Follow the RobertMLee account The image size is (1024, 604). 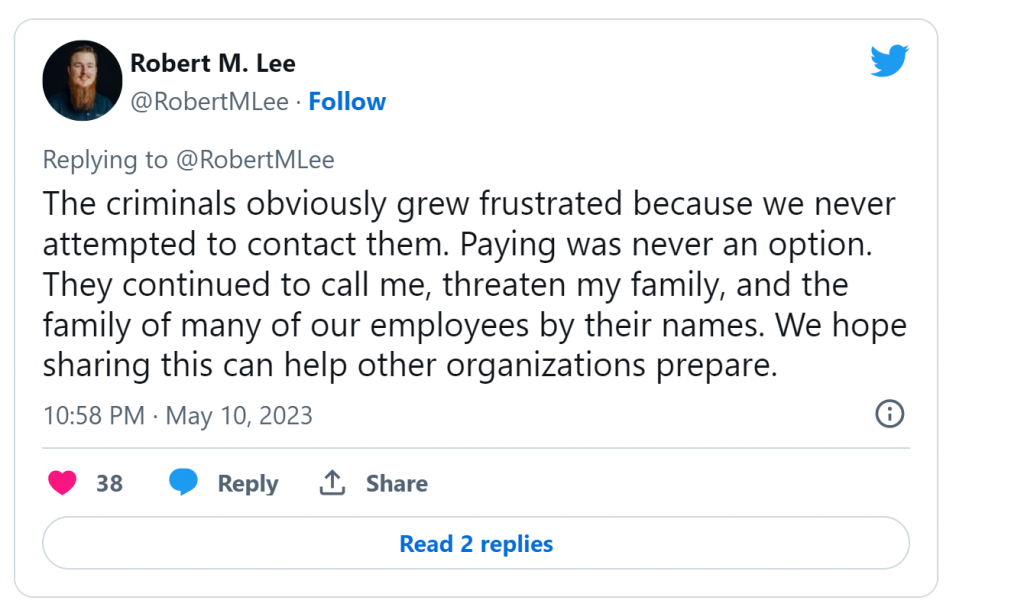[x=347, y=102]
